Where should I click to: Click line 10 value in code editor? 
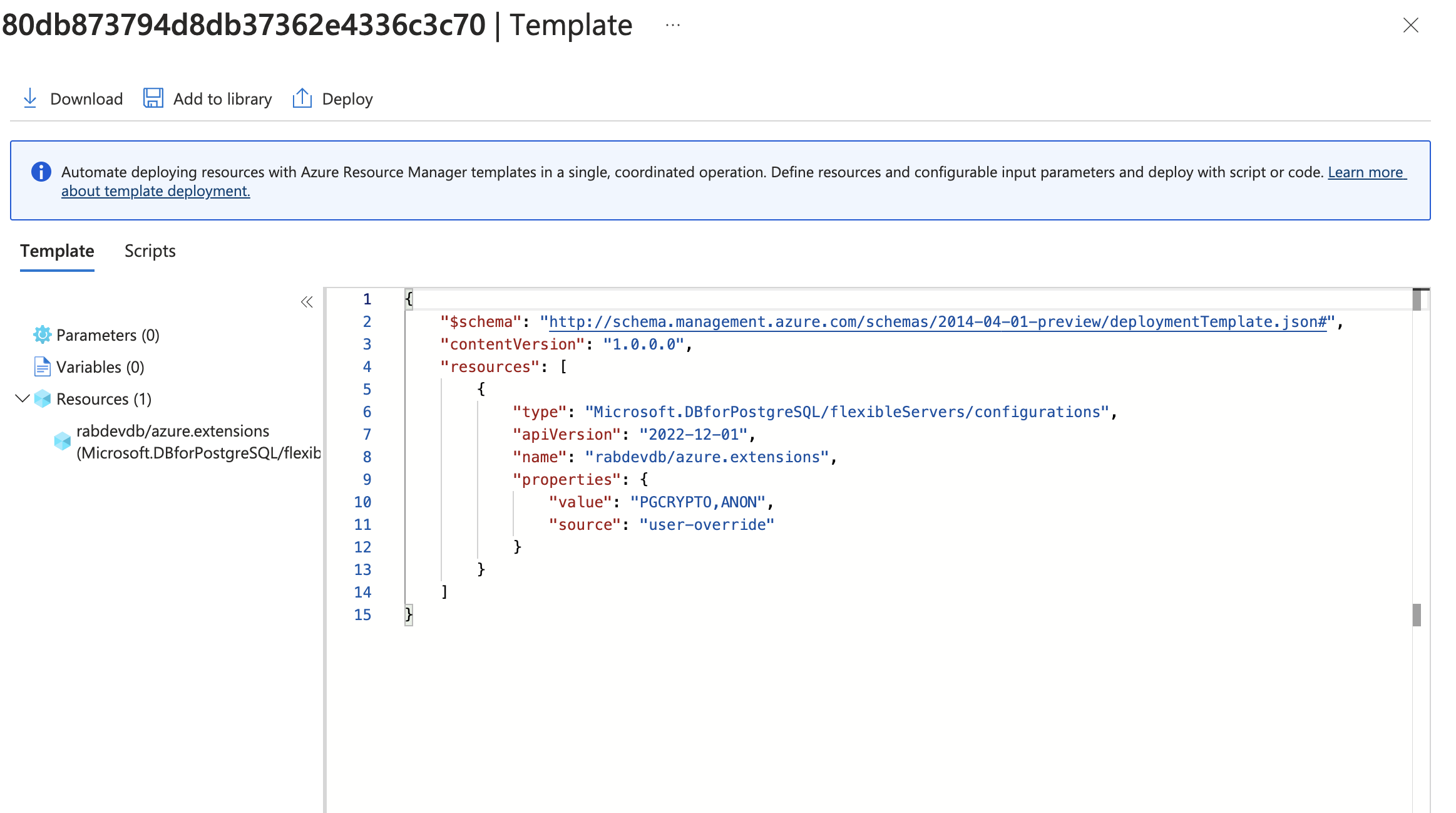697,502
